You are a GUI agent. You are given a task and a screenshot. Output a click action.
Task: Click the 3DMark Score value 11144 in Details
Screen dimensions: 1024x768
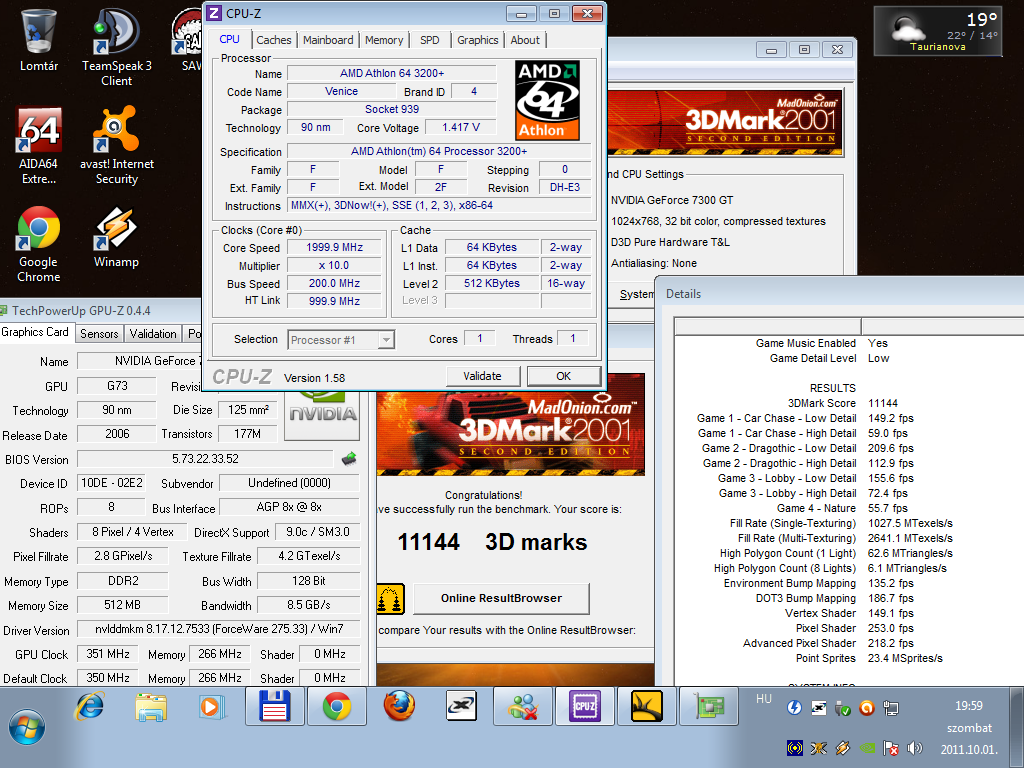tap(883, 404)
